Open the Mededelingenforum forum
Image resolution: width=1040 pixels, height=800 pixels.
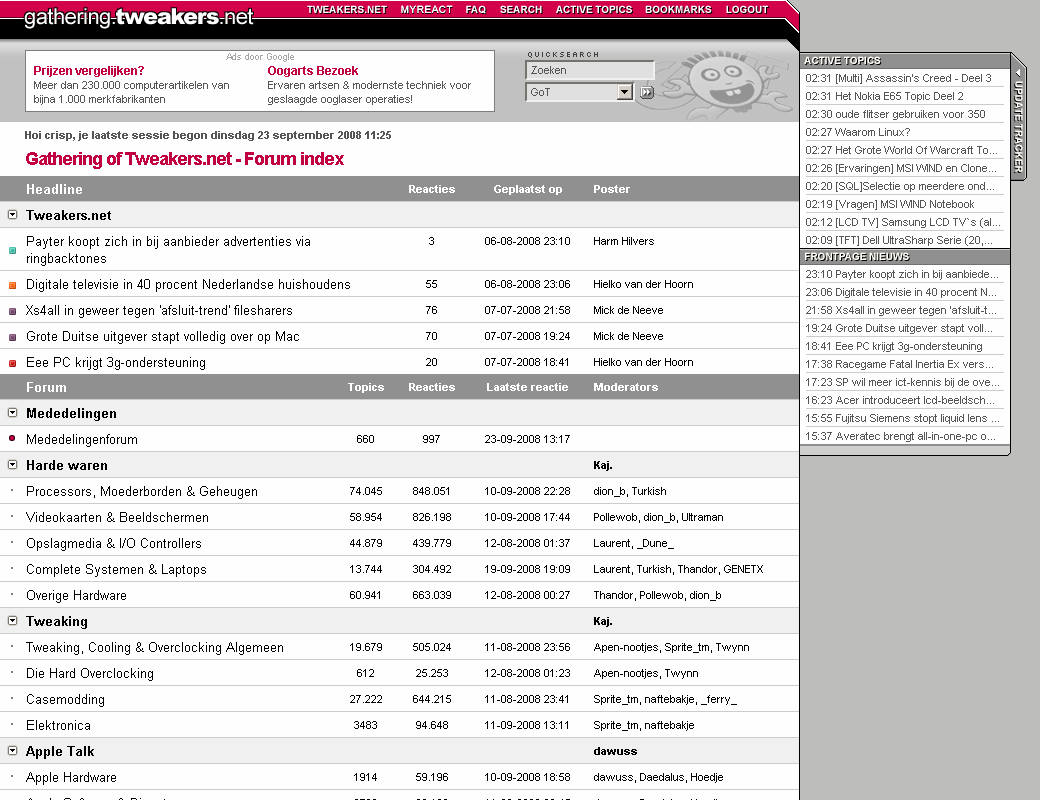(82, 439)
